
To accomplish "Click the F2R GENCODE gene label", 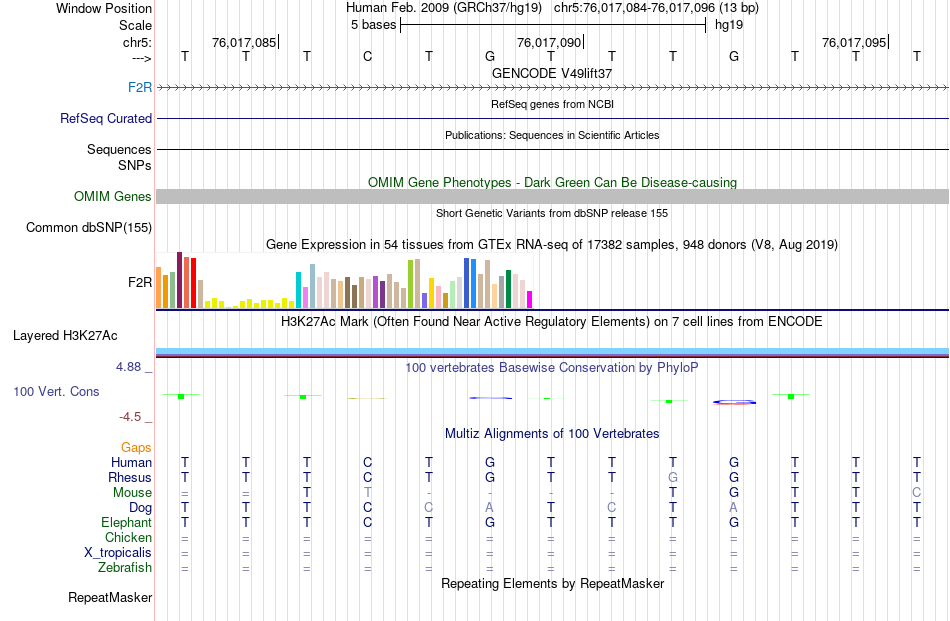I will (139, 87).
